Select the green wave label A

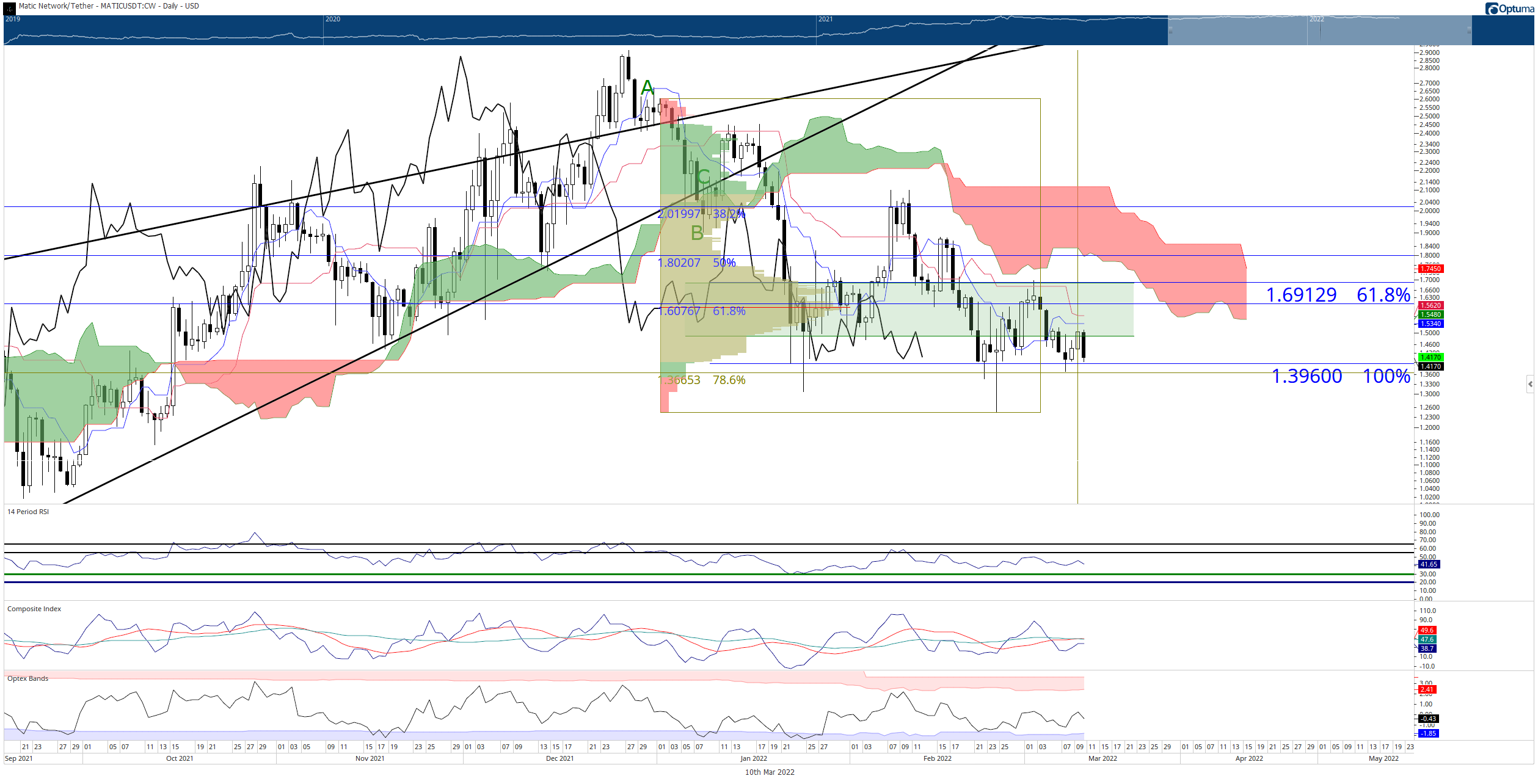(647, 88)
